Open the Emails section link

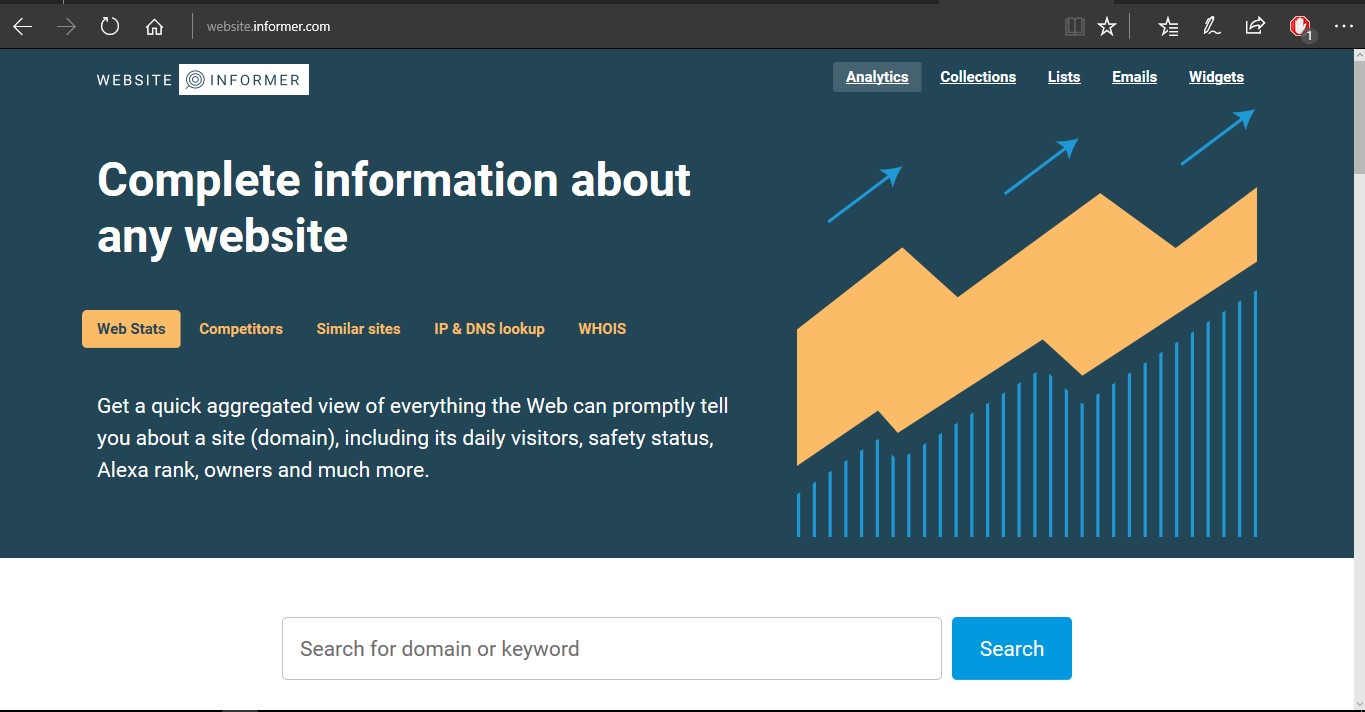click(1134, 76)
